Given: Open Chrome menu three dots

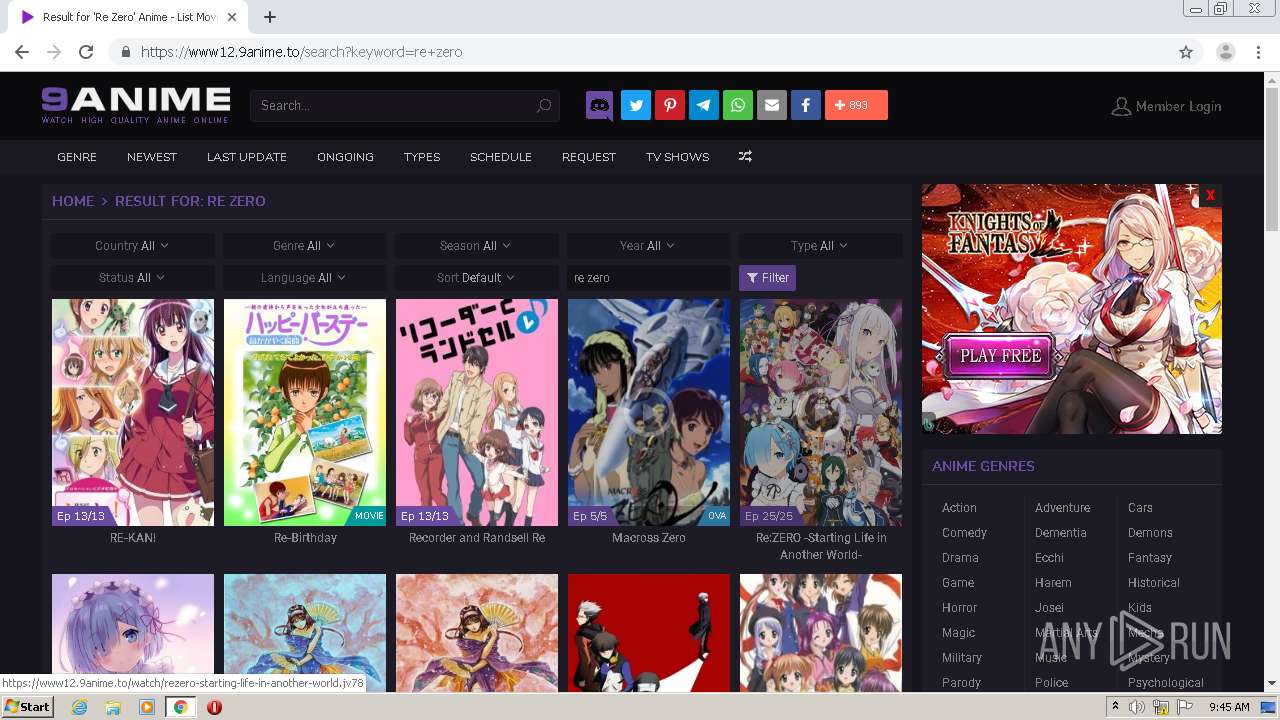Looking at the screenshot, I should point(1259,52).
